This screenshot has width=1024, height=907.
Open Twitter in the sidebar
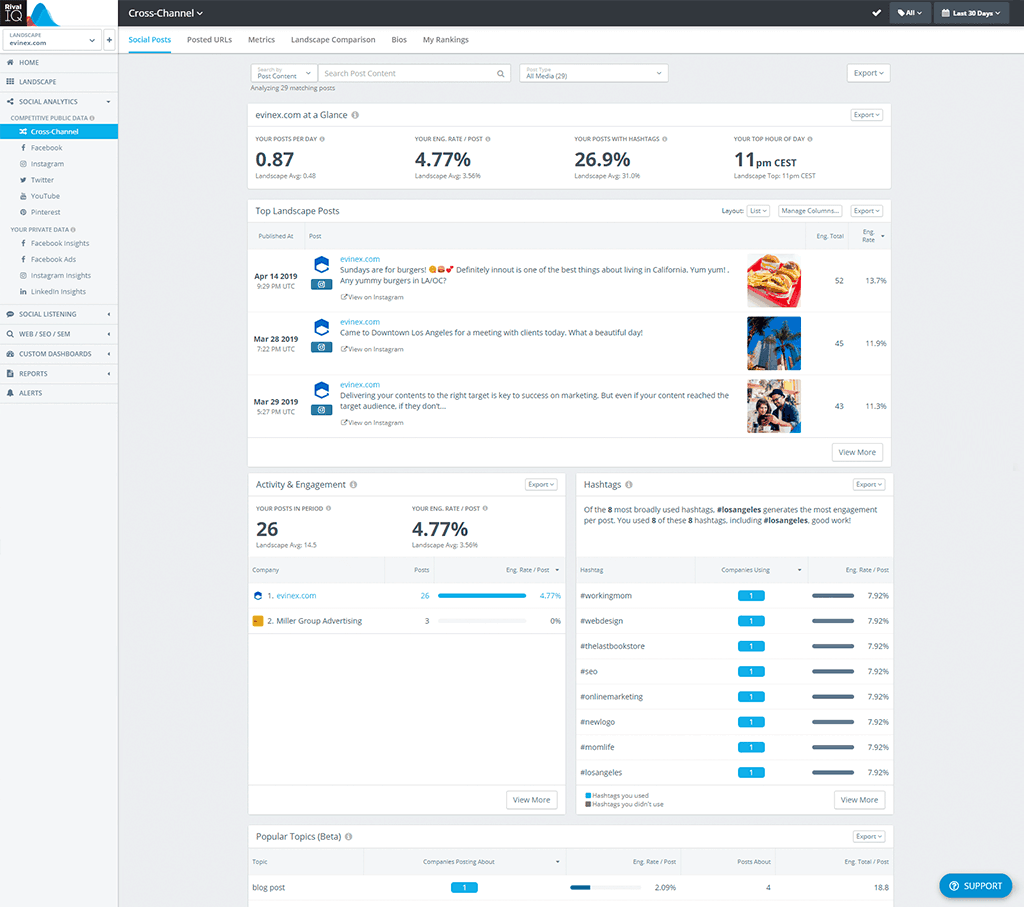click(42, 180)
